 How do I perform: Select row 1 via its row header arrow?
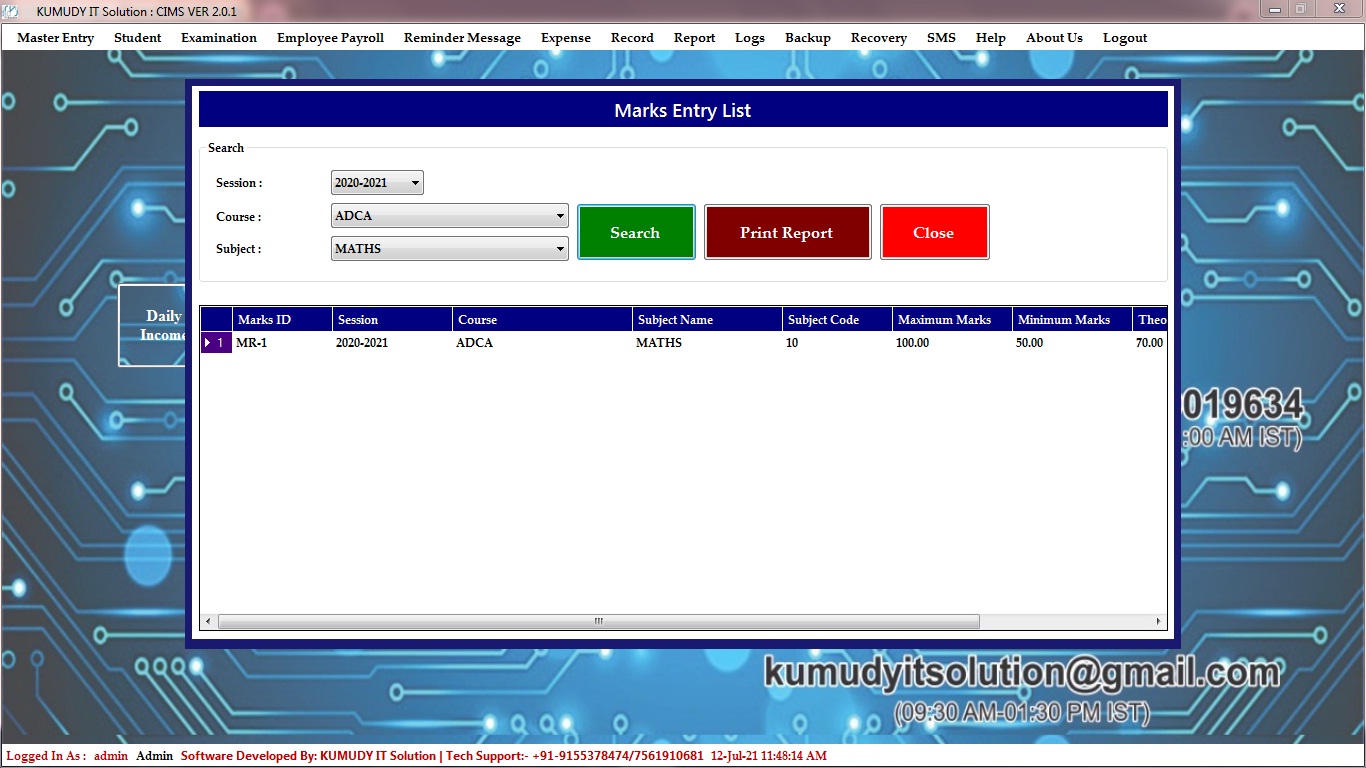point(215,343)
